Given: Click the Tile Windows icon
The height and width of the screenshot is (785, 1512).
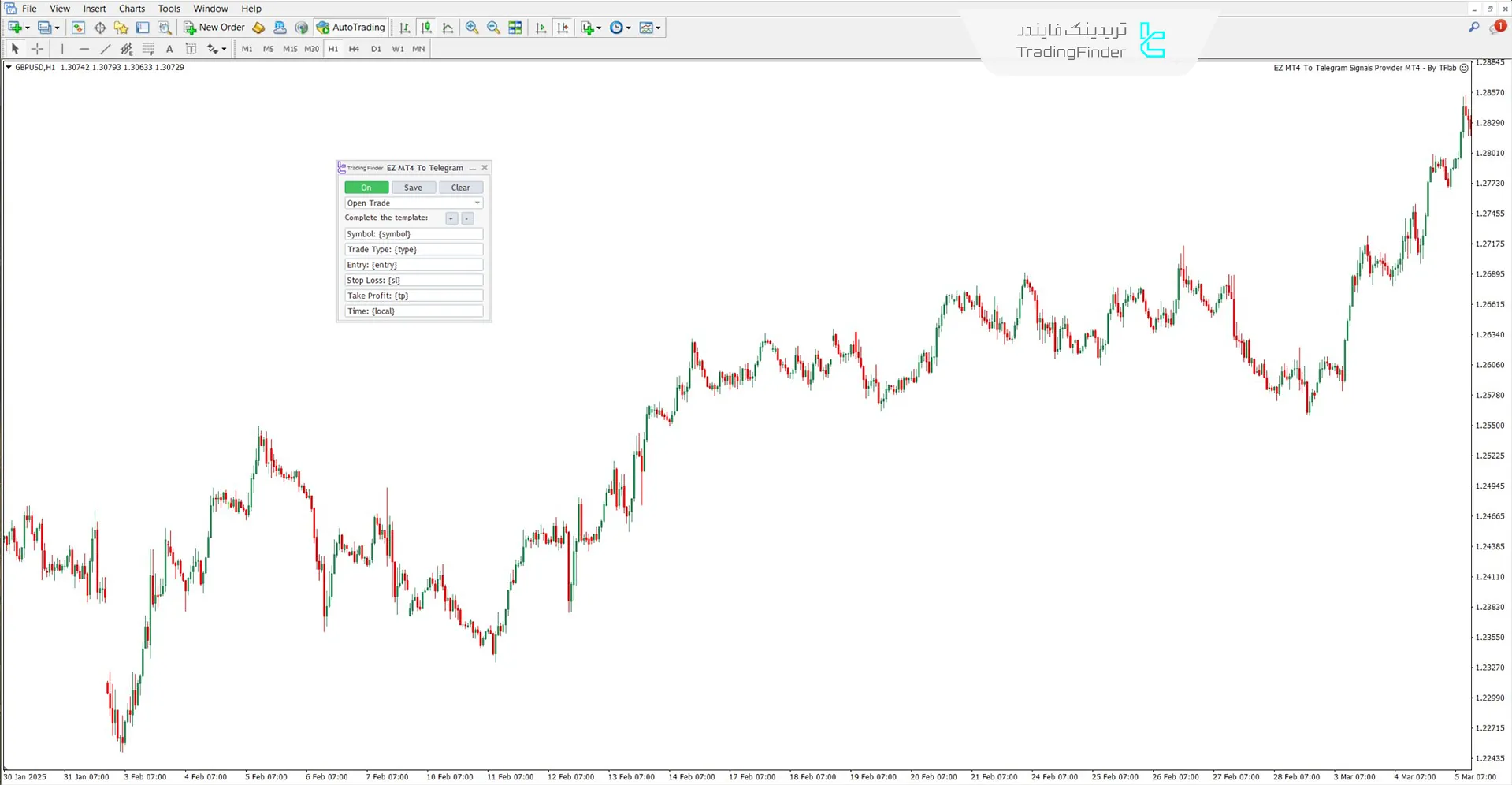Looking at the screenshot, I should 515,28.
